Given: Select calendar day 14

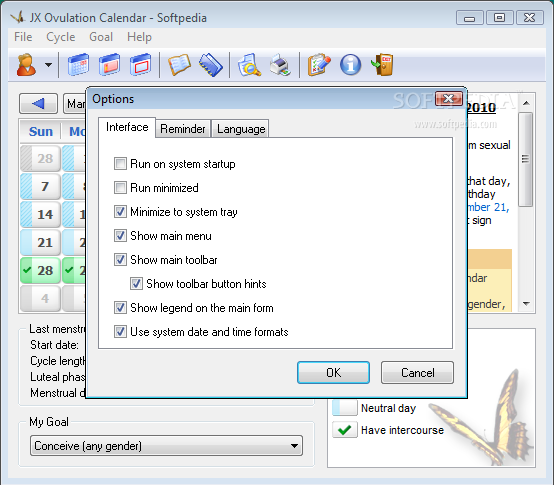Looking at the screenshot, I should 40,214.
